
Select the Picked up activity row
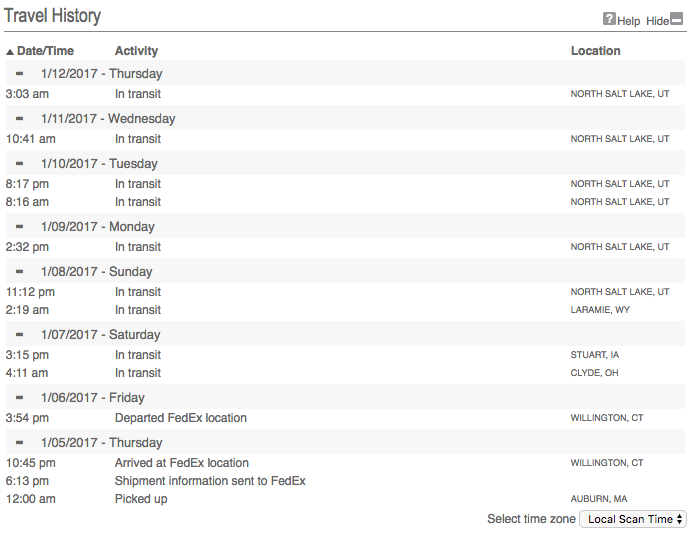141,499
